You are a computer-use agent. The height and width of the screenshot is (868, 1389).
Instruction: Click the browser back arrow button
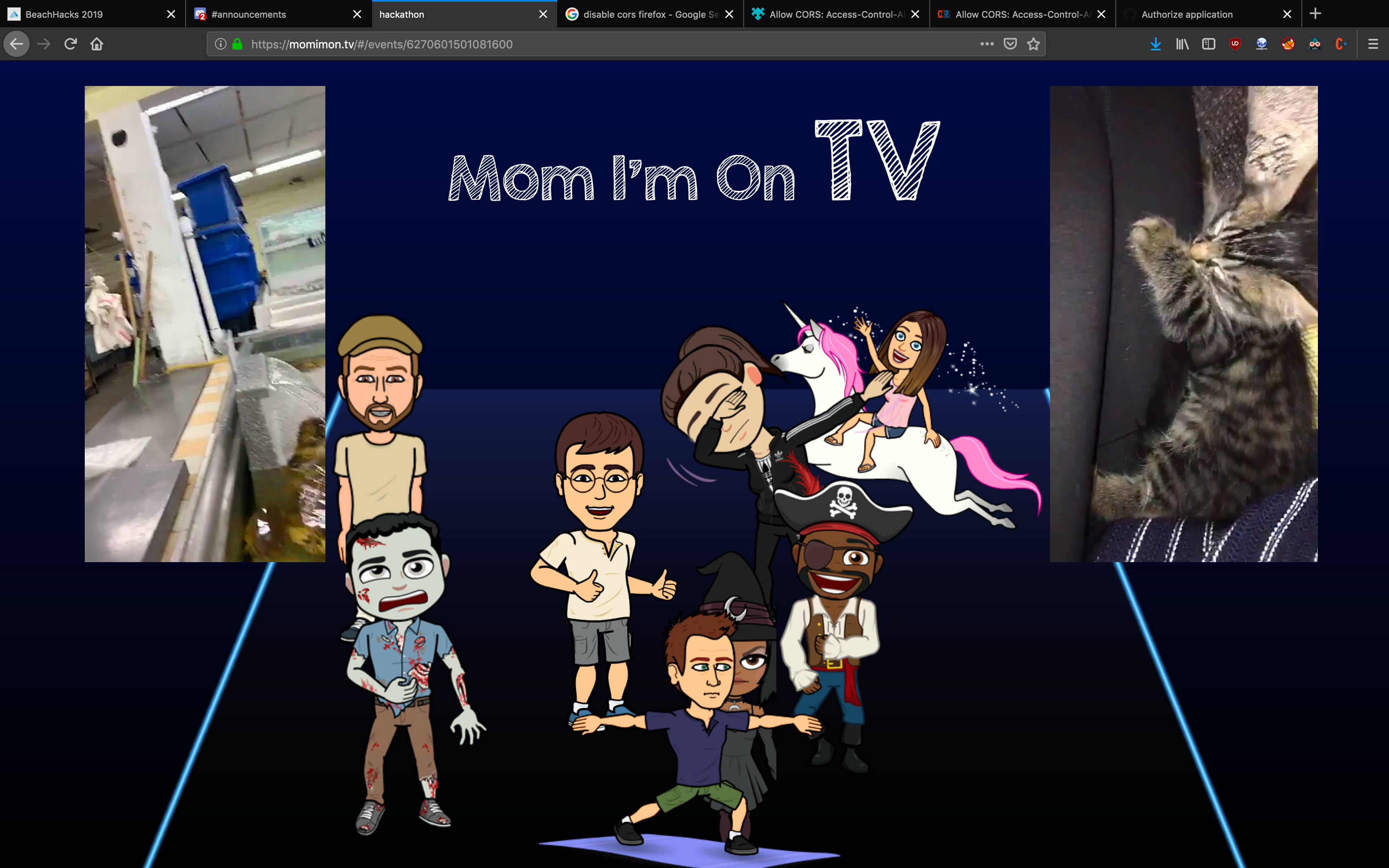(x=17, y=44)
